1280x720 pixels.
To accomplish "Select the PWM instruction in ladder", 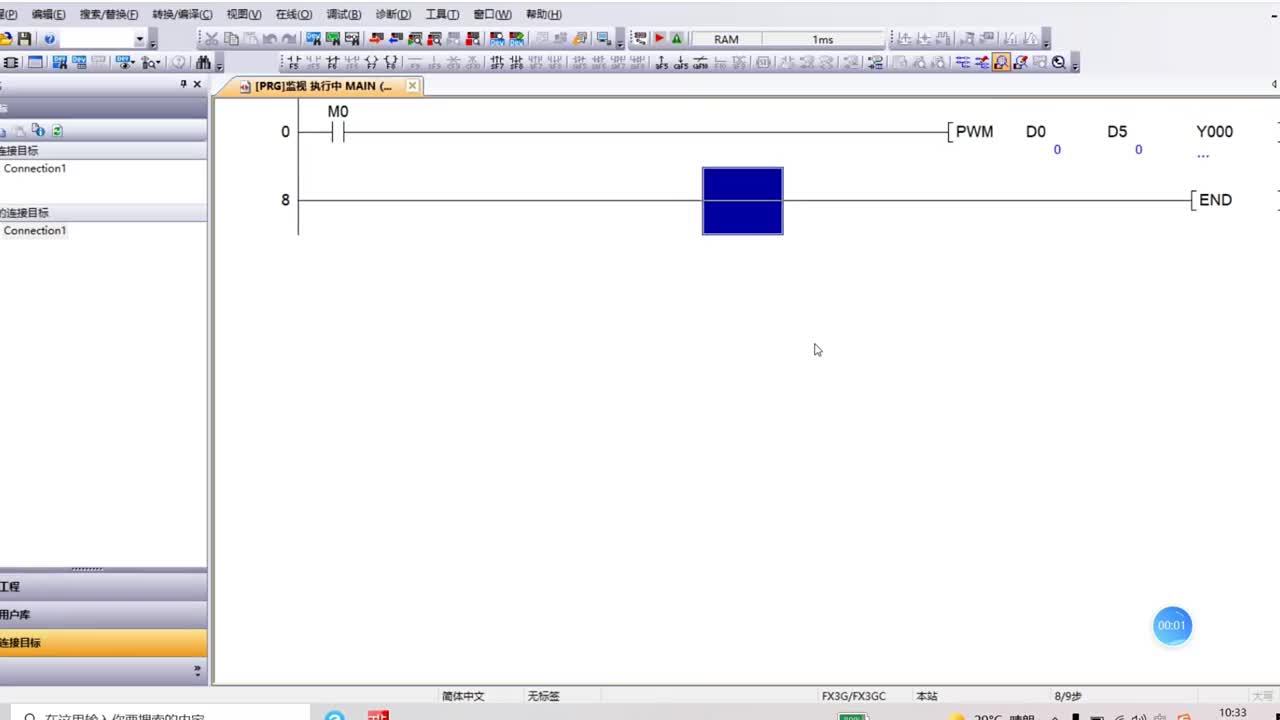I will (974, 131).
